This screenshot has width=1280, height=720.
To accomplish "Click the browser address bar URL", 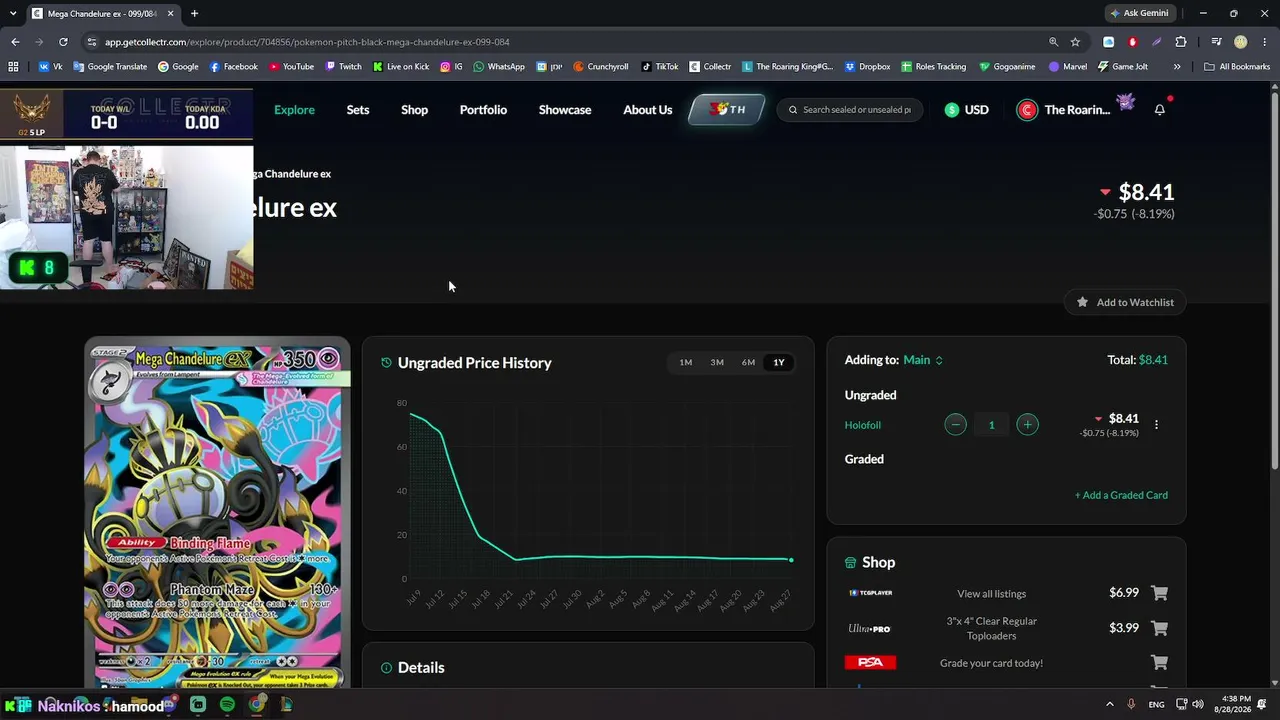I will (x=307, y=42).
